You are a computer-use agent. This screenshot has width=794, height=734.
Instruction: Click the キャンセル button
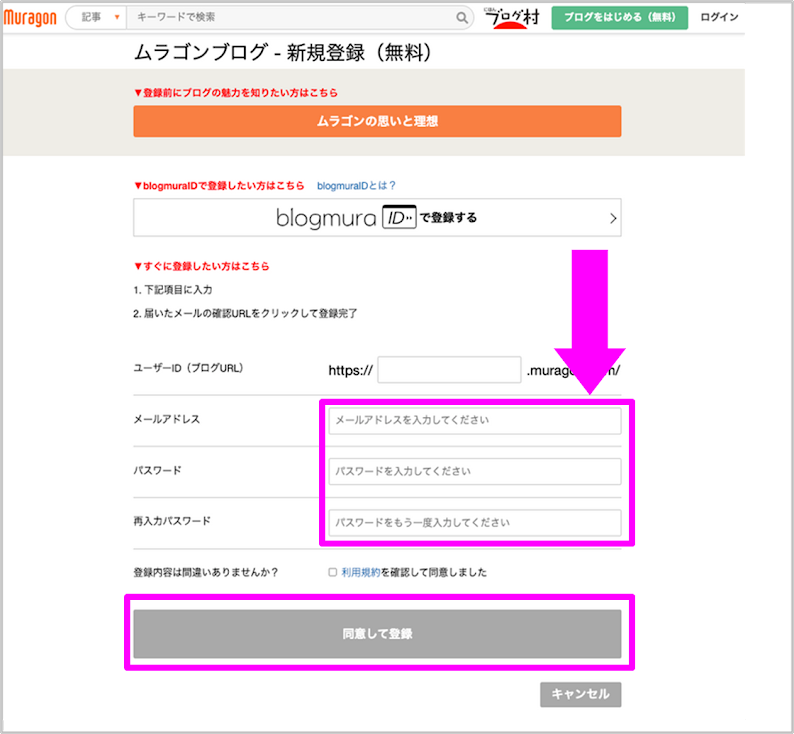(x=580, y=694)
